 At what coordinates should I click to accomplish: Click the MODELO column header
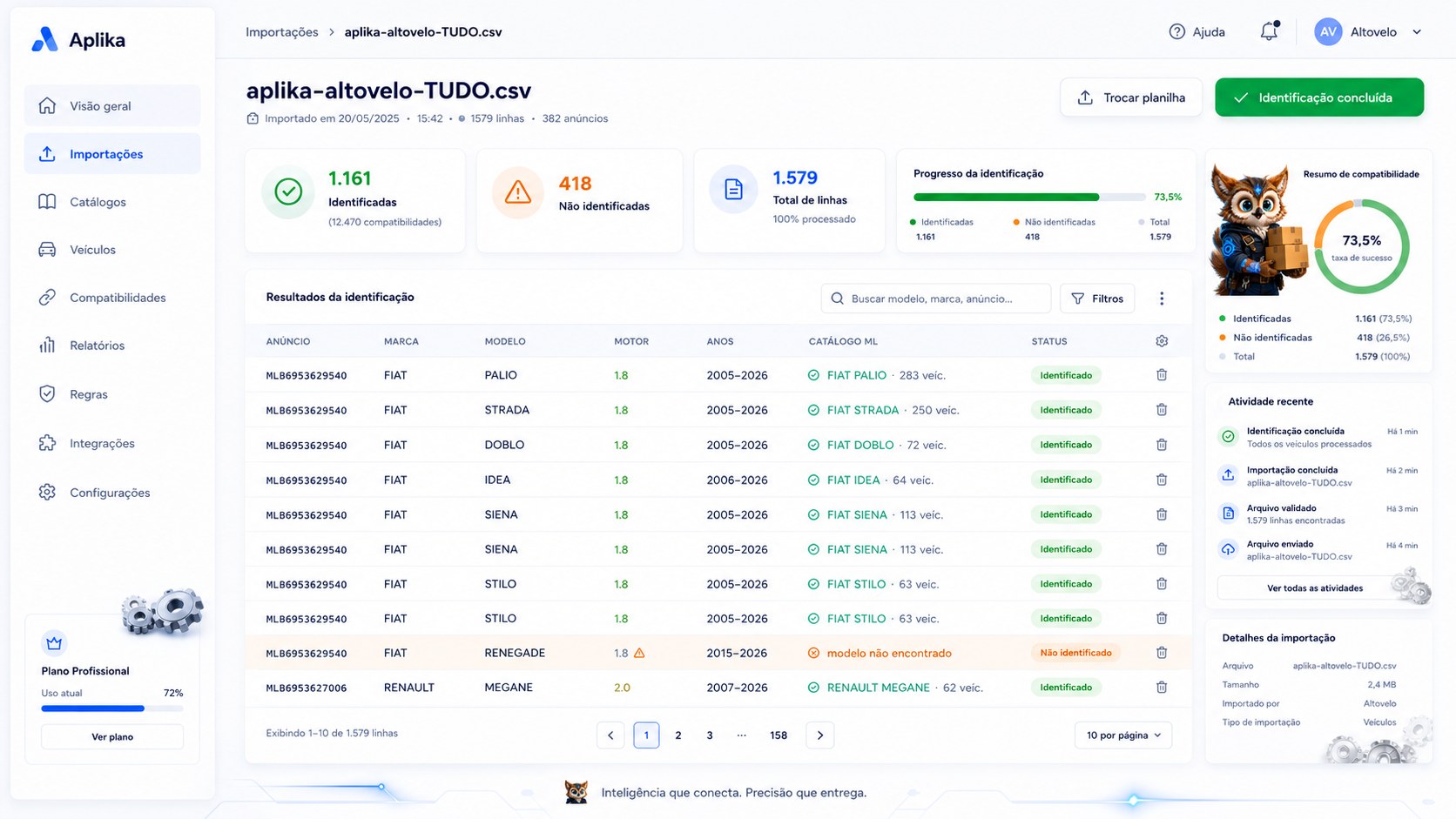tap(505, 341)
